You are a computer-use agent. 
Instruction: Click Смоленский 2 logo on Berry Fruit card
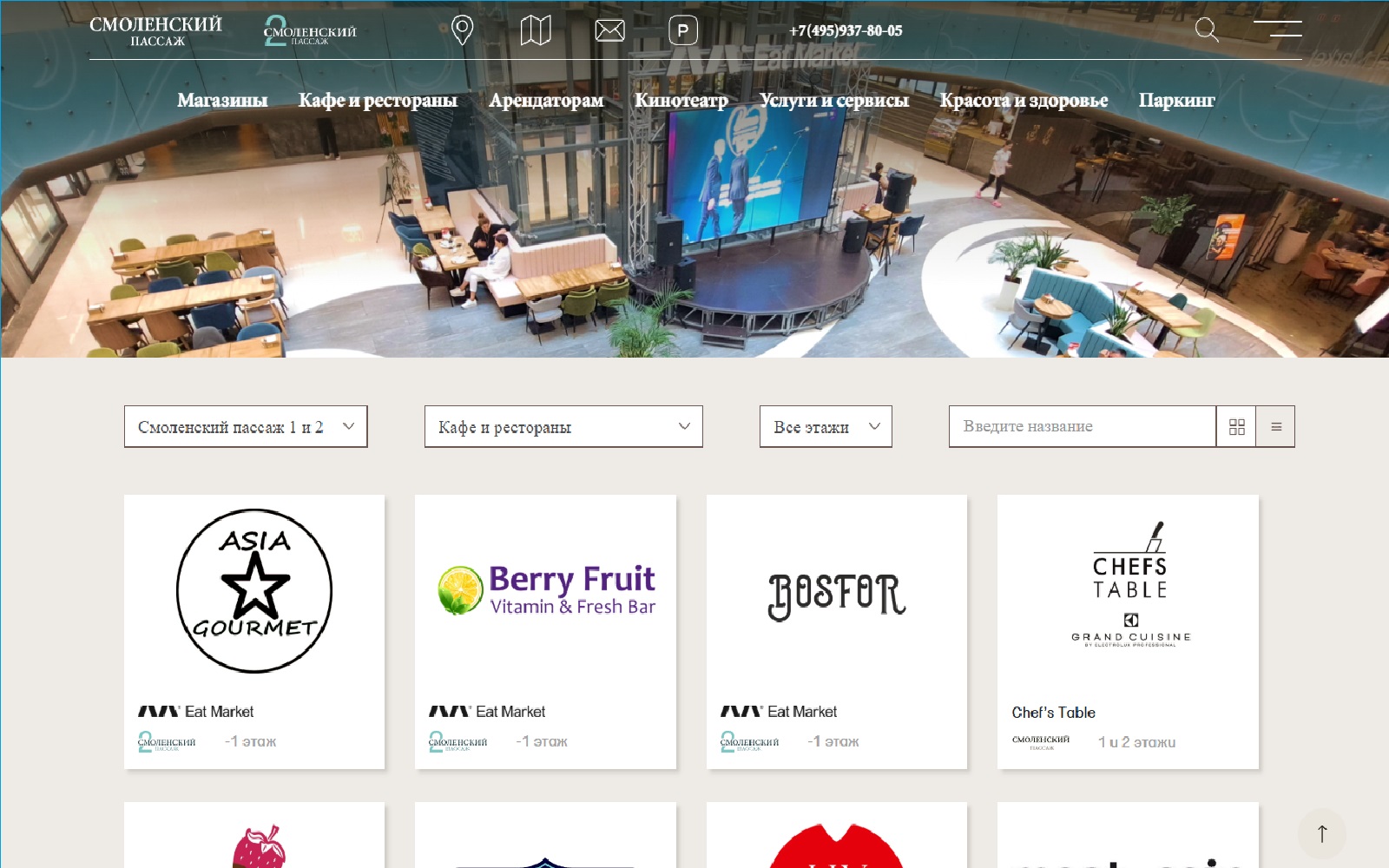click(x=458, y=741)
